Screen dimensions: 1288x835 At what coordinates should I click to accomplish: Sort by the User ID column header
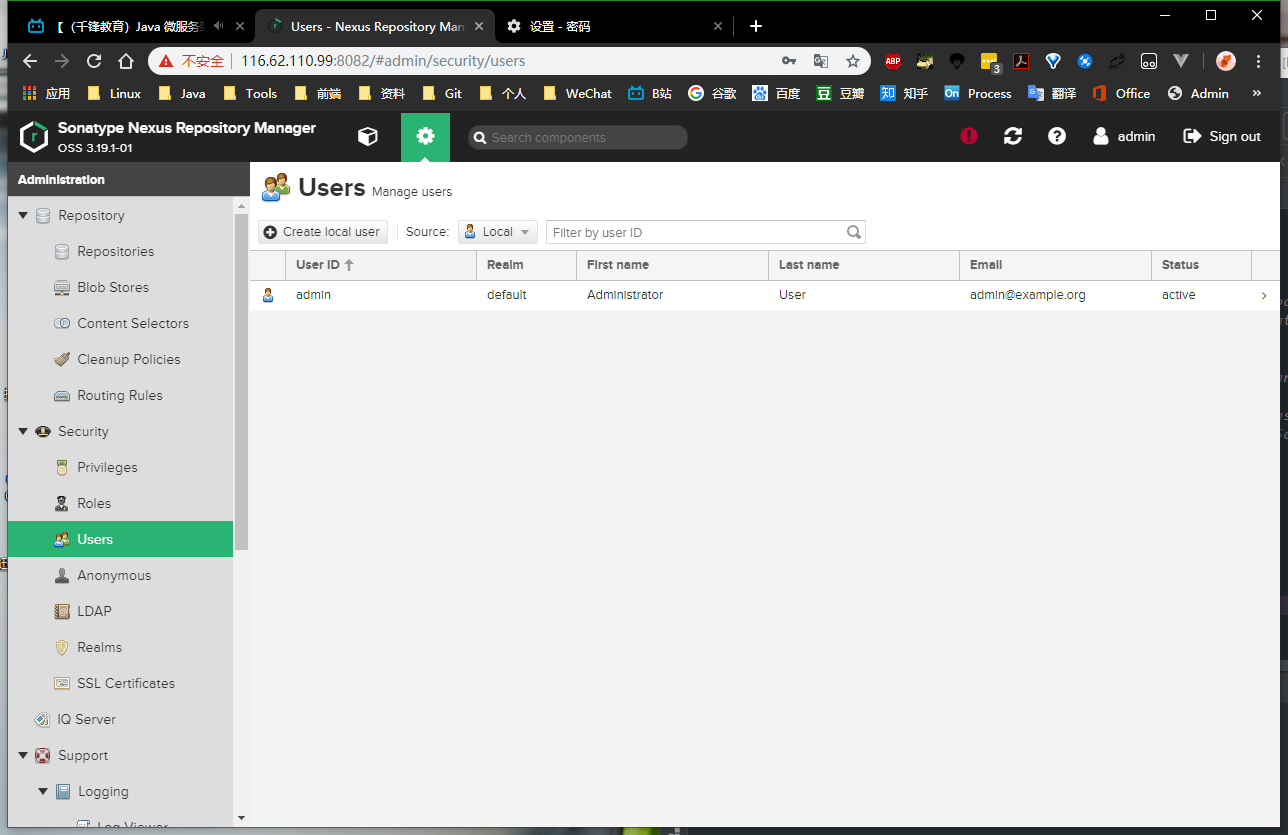pos(381,265)
